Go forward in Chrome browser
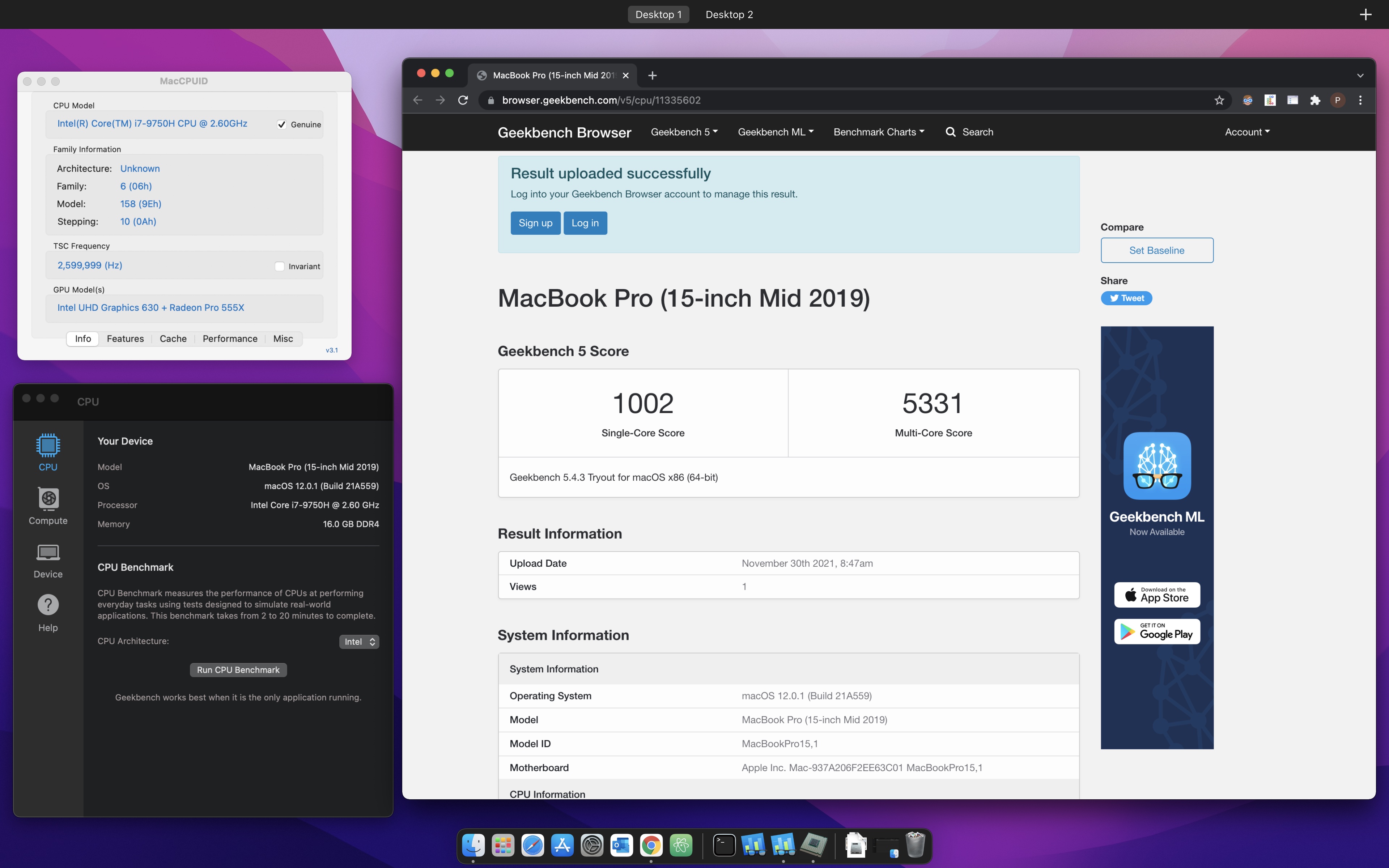The image size is (1389, 868). [x=440, y=100]
